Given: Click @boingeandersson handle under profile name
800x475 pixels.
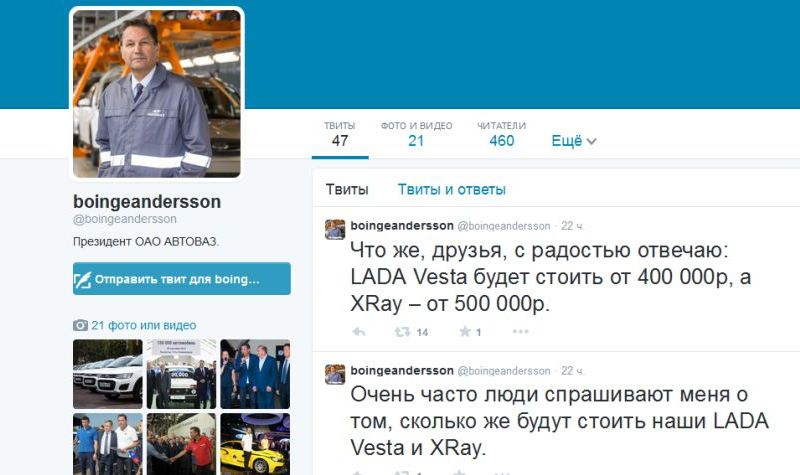Looking at the screenshot, I should click(124, 219).
